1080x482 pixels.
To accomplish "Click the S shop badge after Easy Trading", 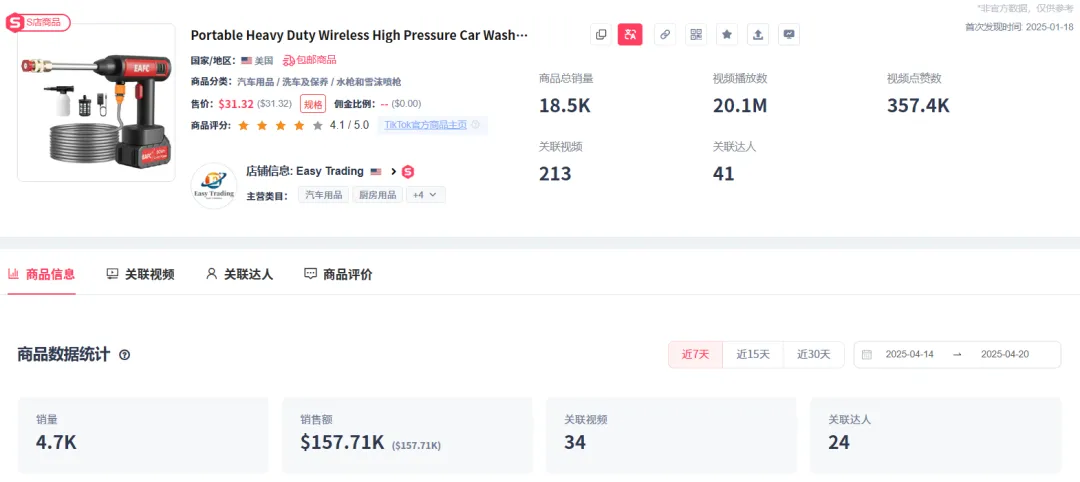I will 408,171.
